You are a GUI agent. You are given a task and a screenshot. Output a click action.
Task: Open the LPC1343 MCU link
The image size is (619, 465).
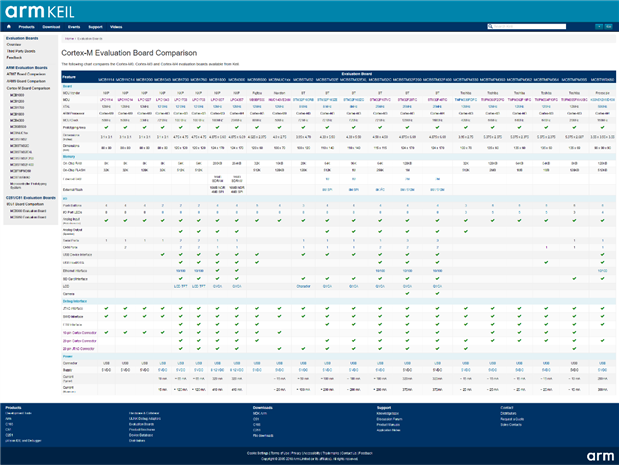coord(162,99)
